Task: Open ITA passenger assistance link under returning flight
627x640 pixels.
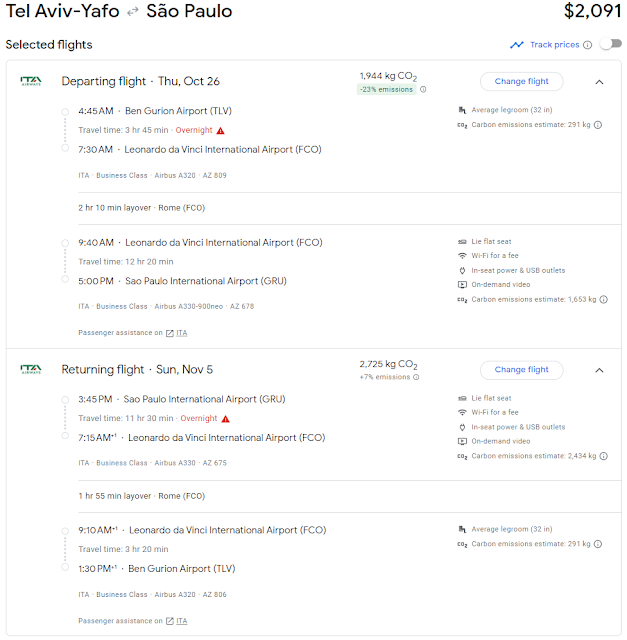Action: pos(177,621)
